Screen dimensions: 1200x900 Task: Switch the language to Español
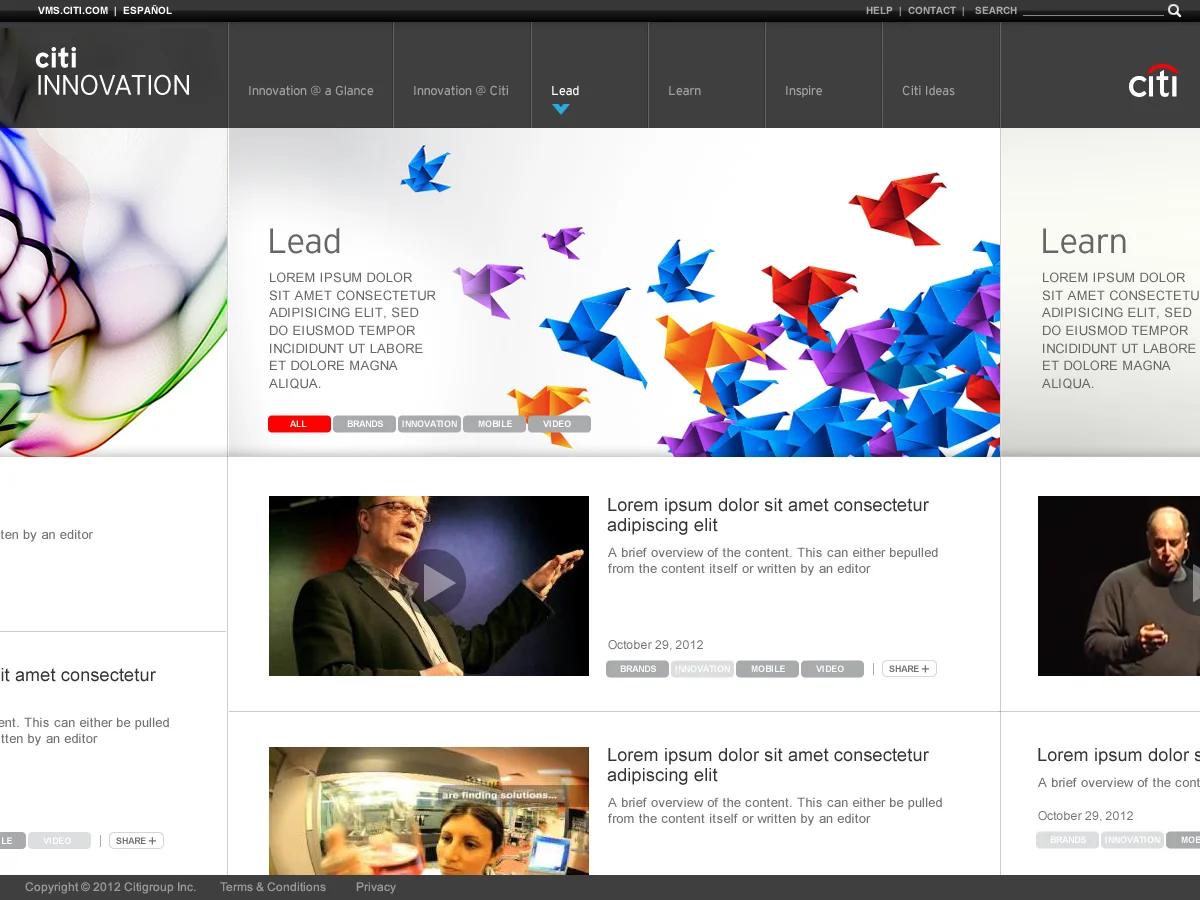tap(147, 11)
